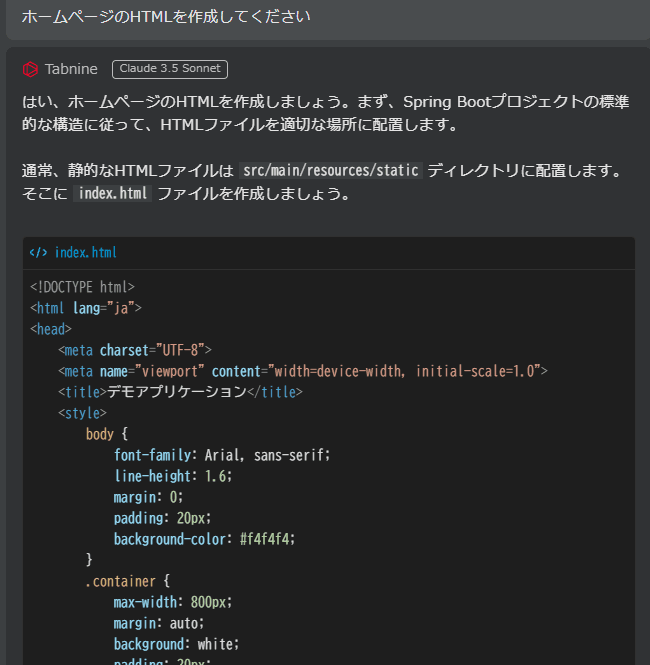Click the .container selector line
Image resolution: width=650 pixels, height=665 pixels.
[x=128, y=581]
